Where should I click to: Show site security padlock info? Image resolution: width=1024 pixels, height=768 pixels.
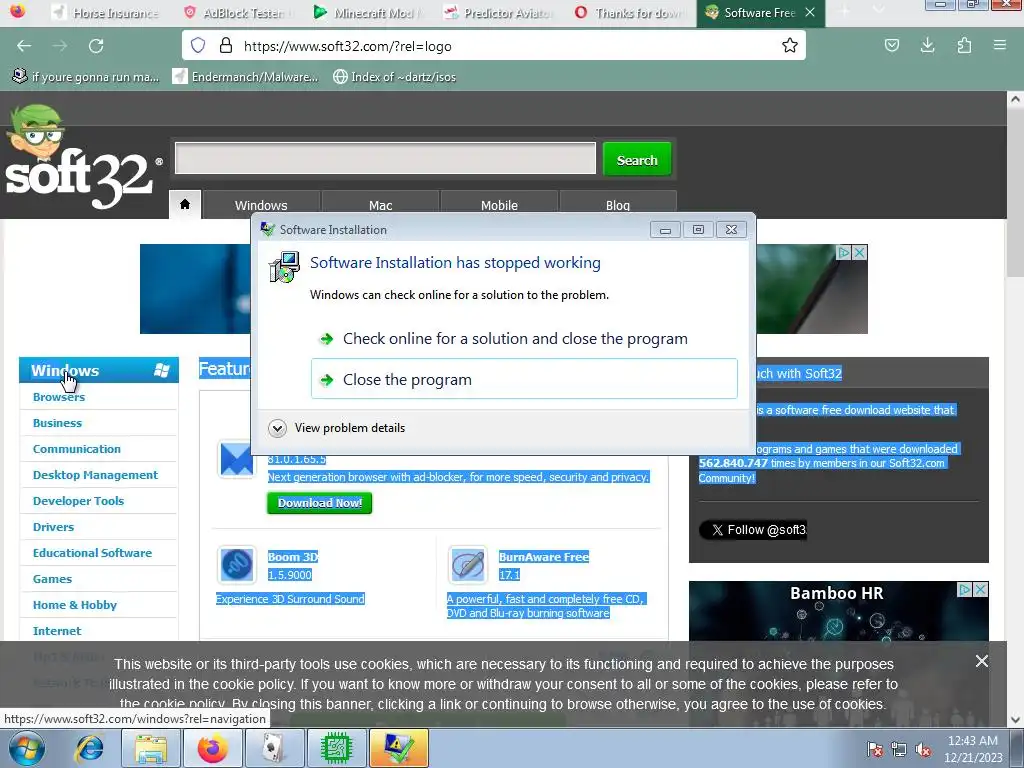click(x=226, y=46)
